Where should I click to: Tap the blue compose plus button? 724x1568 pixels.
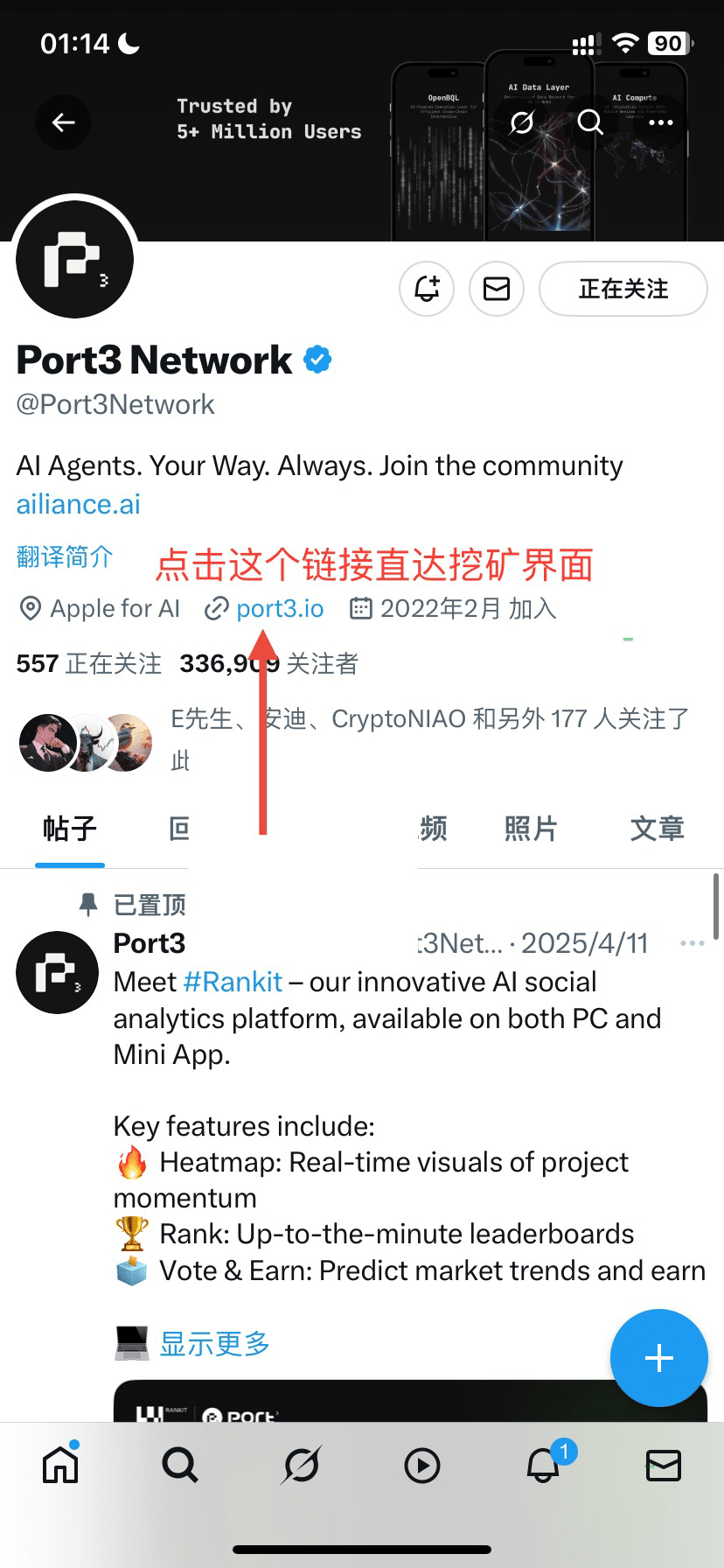[x=658, y=1358]
